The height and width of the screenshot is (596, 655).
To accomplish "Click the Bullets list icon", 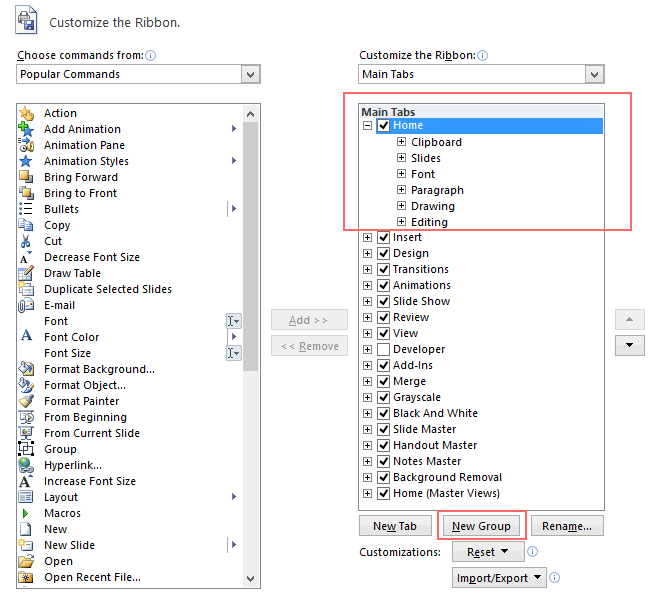I will (x=26, y=209).
